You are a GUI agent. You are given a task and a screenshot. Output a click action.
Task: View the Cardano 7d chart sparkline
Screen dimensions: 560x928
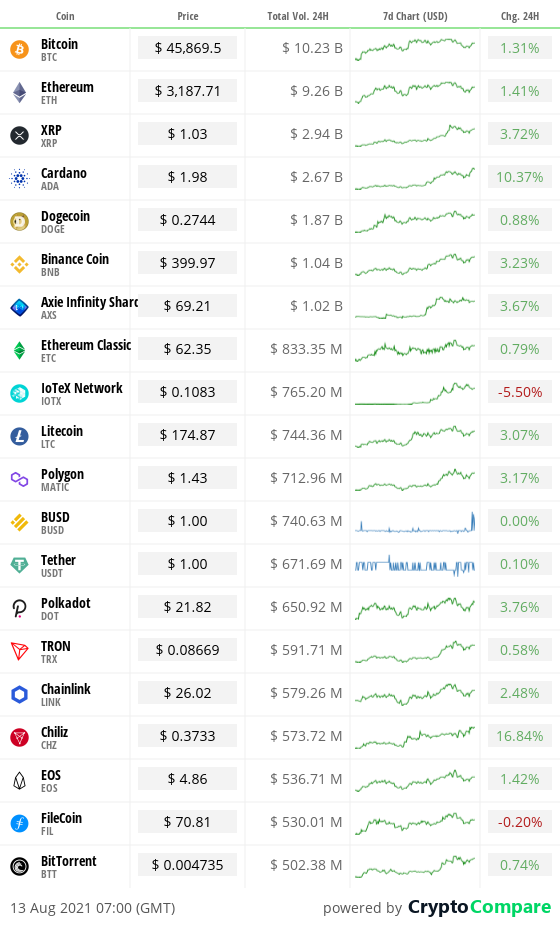415,178
